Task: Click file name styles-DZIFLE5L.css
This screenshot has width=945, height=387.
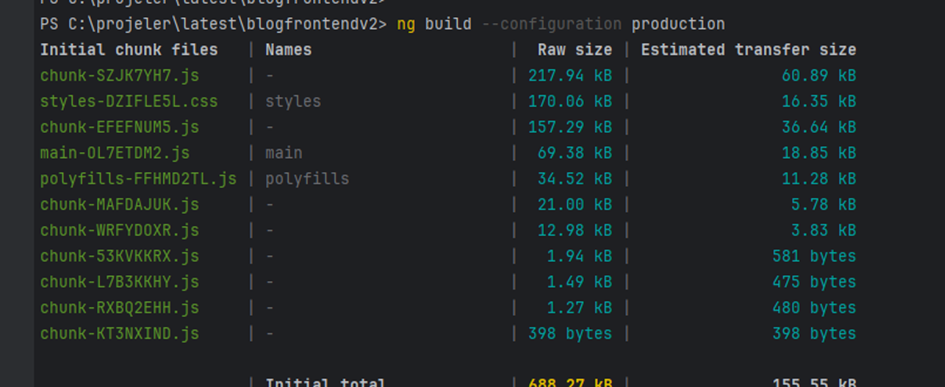Action: point(129,102)
